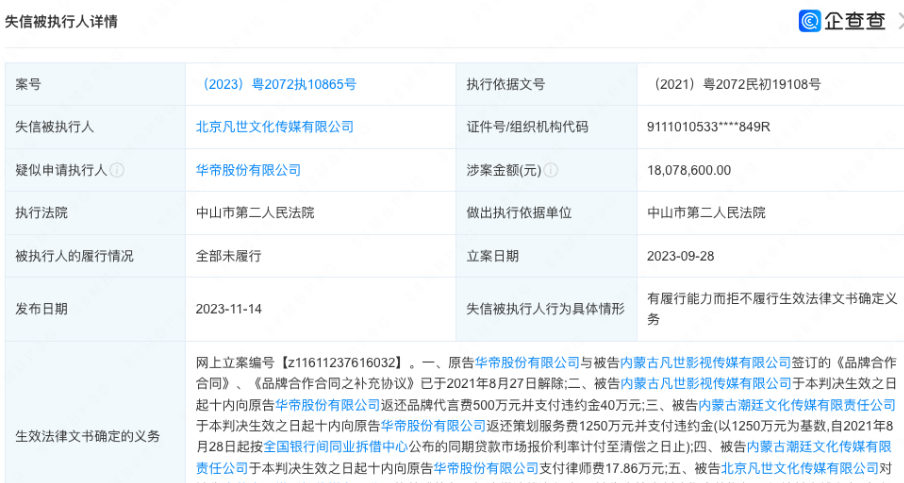Open 北京凡世文化传媒有限公司 link in 失信被执行人 row
This screenshot has height=483, width=904.
click(274, 127)
